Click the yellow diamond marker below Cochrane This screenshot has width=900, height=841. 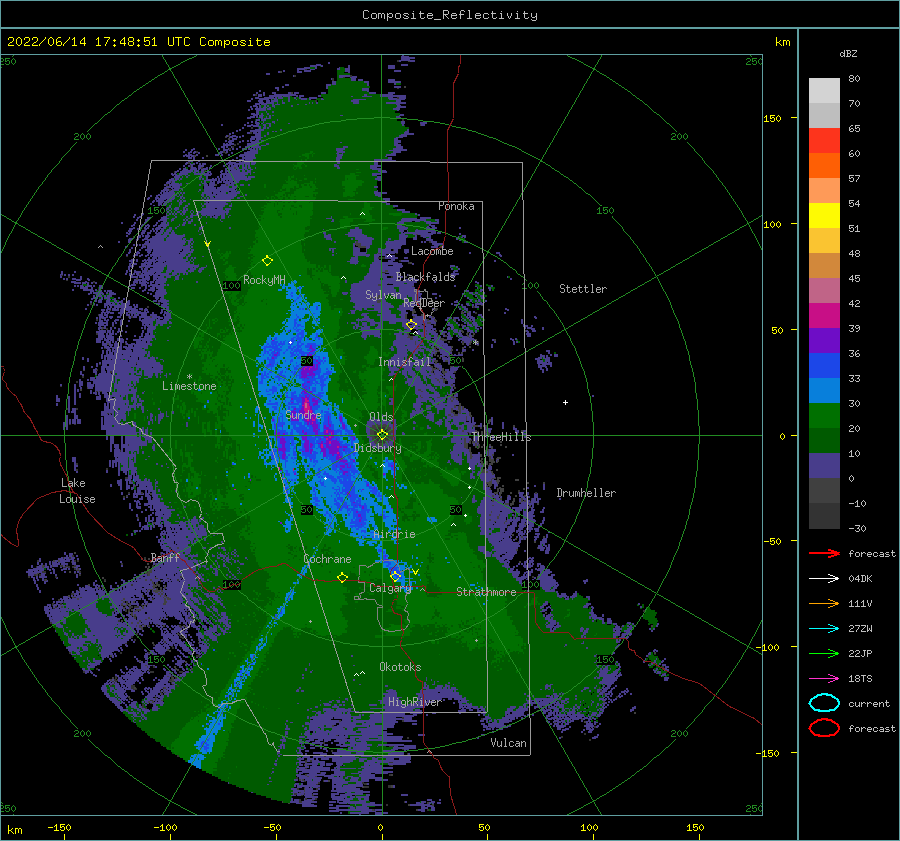342,577
